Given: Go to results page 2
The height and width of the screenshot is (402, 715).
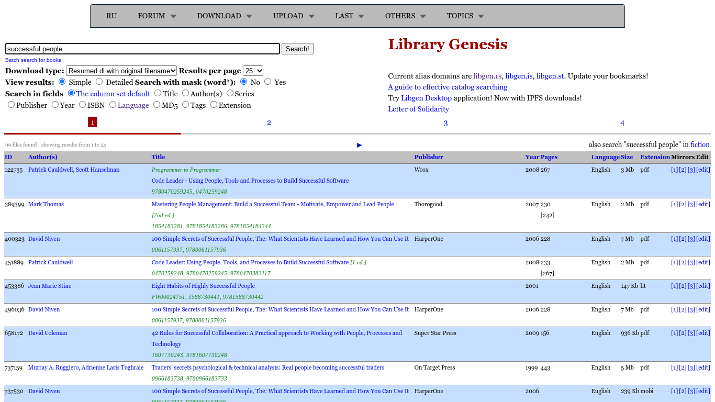Looking at the screenshot, I should 269,123.
